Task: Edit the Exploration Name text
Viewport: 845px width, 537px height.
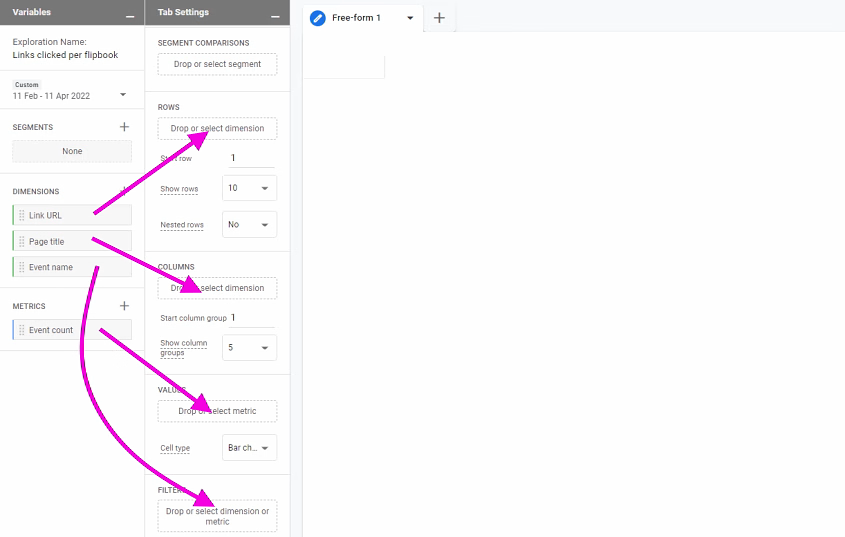Action: click(x=65, y=55)
